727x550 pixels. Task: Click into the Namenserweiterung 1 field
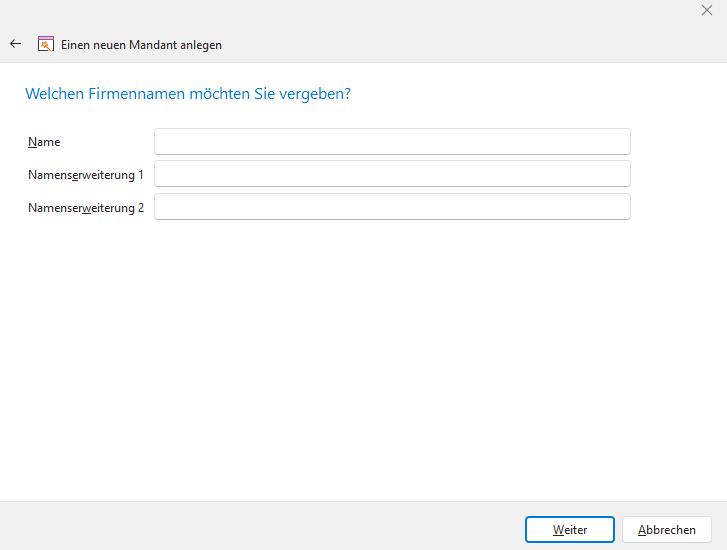(392, 174)
